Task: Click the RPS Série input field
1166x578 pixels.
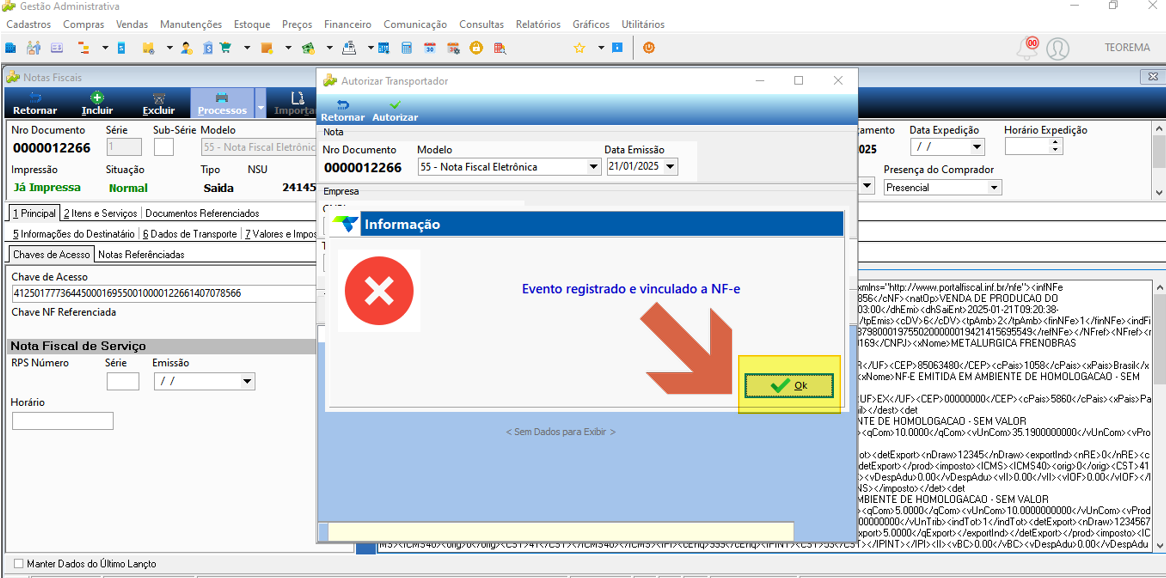Action: click(x=123, y=382)
